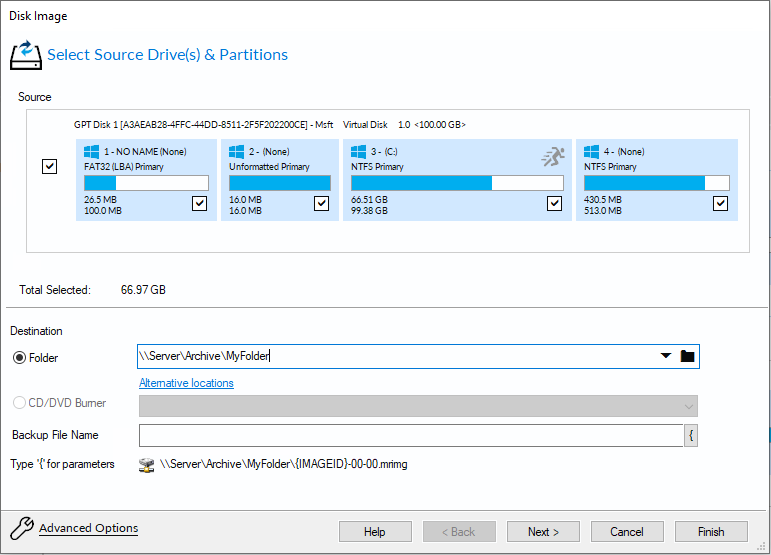Open the Alternative locations link
This screenshot has height=555, width=771.
tap(186, 383)
